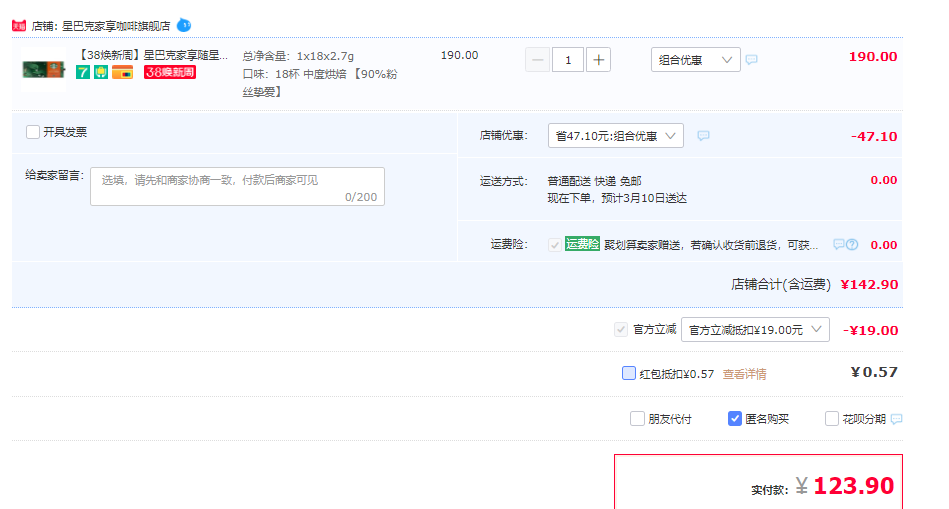
Task: Enable the 红包抵扣¥0.57 checkbox
Action: [629, 373]
